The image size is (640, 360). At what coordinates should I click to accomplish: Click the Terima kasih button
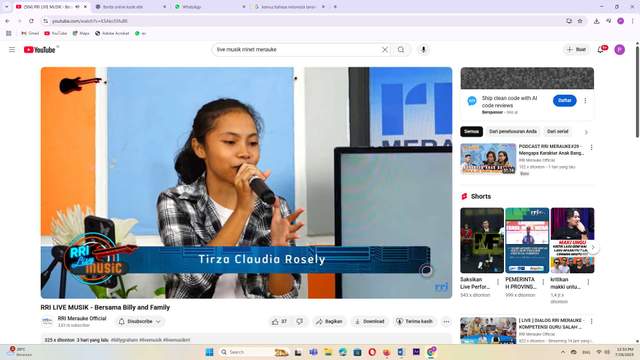pyautogui.click(x=414, y=322)
